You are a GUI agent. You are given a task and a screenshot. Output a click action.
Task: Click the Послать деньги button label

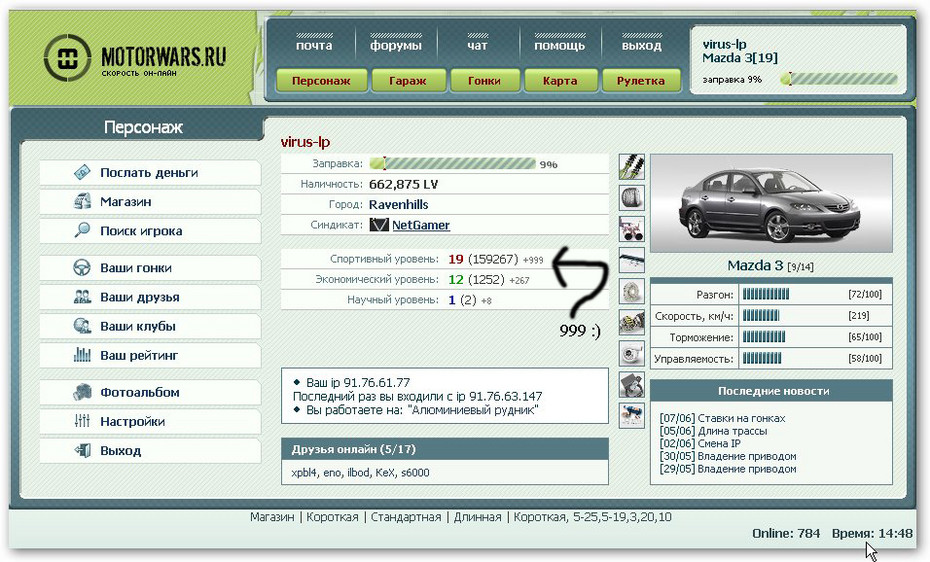[x=149, y=173]
